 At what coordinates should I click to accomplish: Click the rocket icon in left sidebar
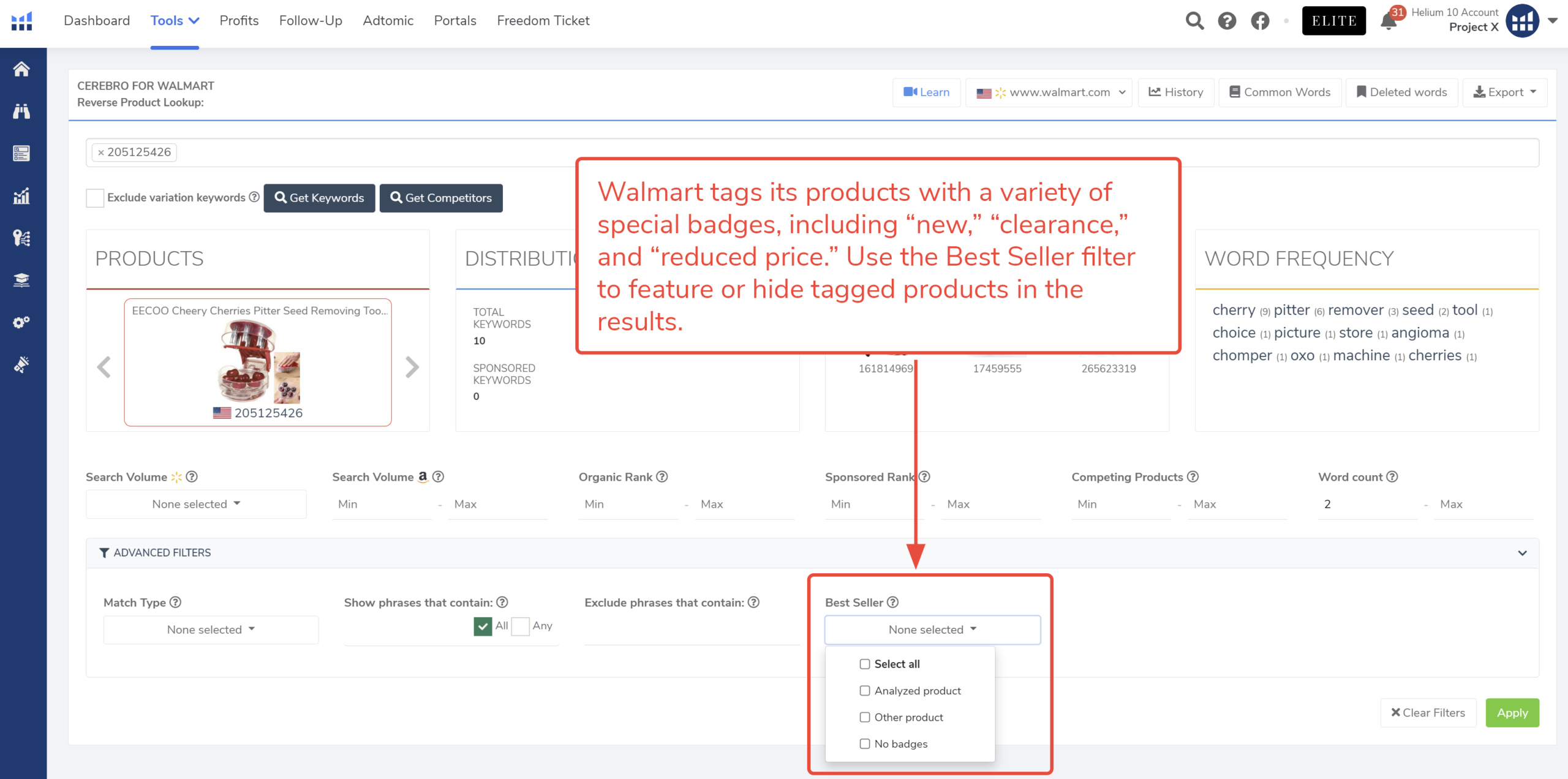pos(21,364)
